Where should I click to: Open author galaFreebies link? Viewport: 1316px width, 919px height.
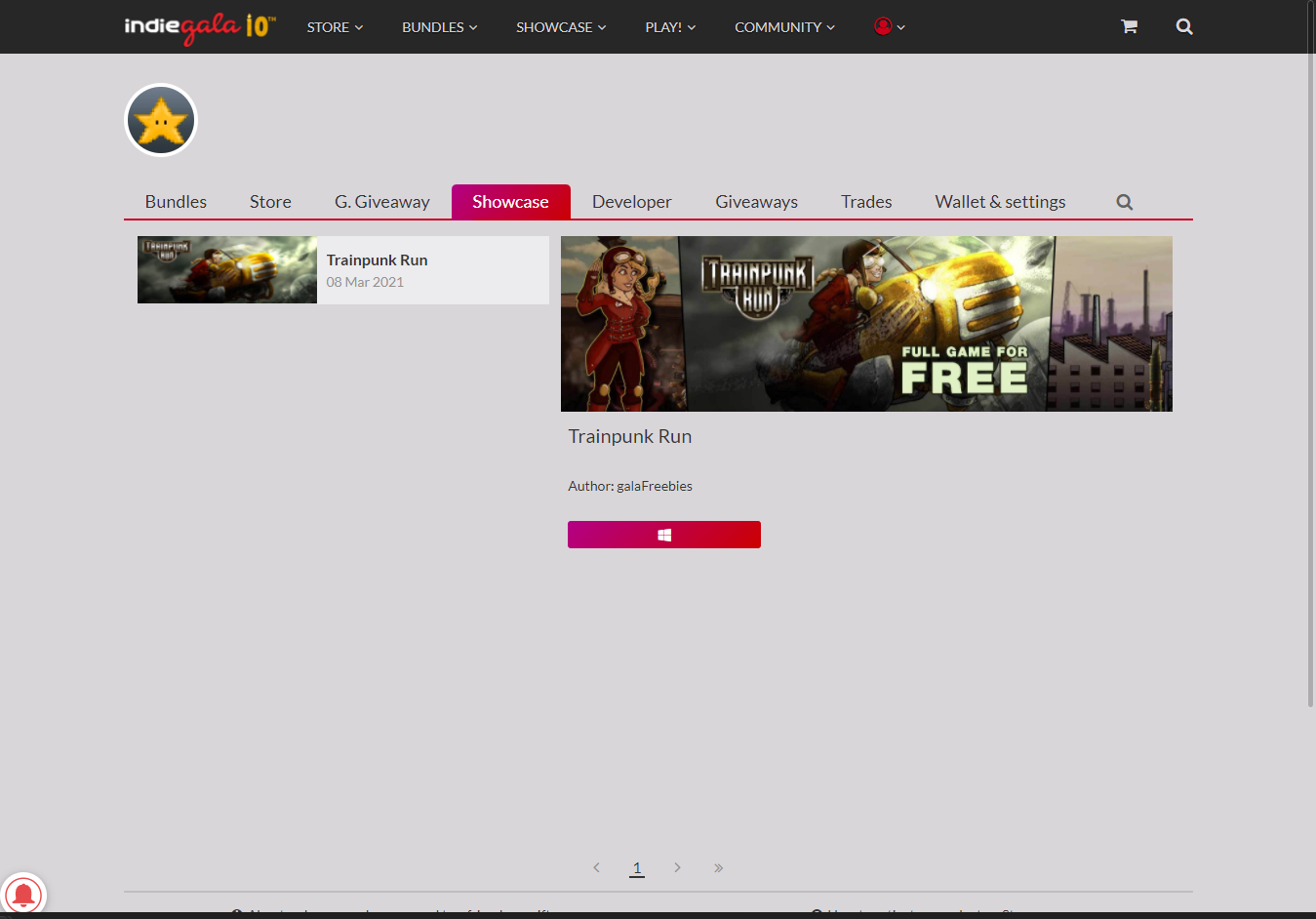point(655,486)
